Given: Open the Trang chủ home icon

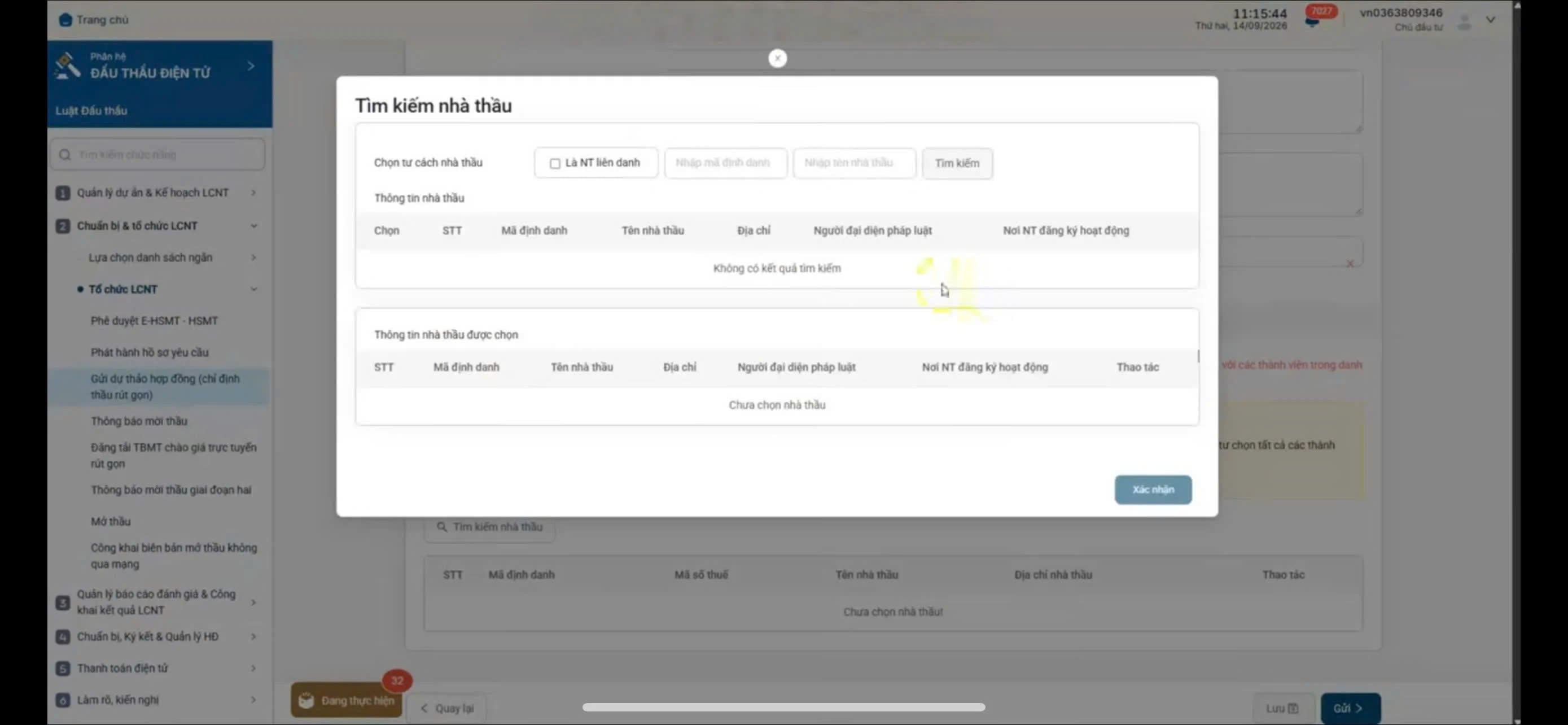Looking at the screenshot, I should pos(65,20).
